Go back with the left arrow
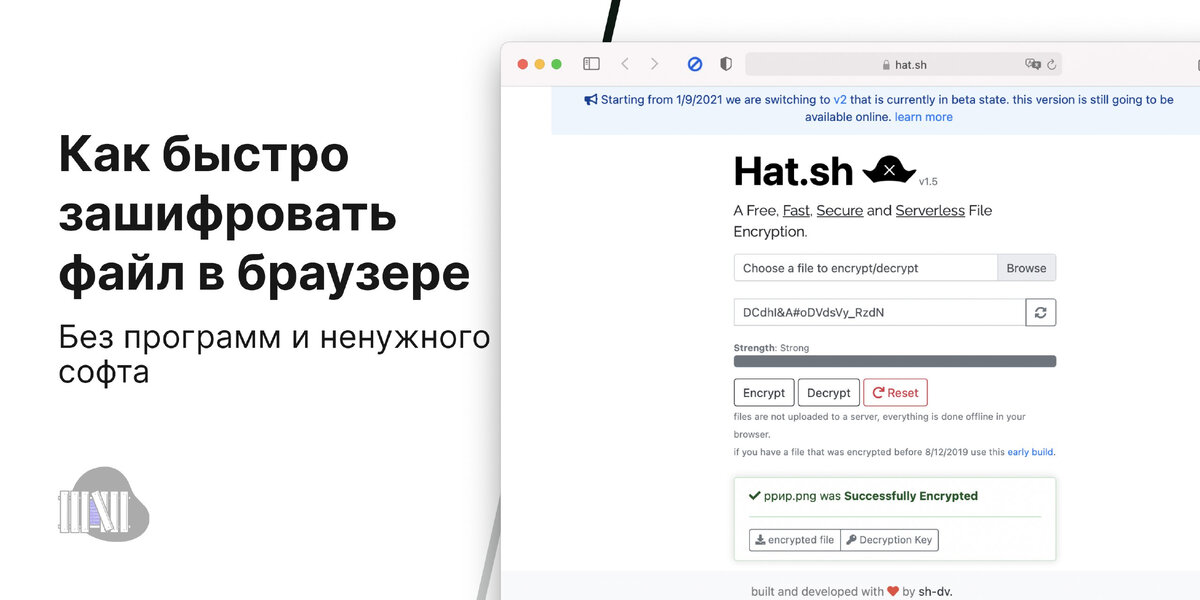This screenshot has width=1200, height=600. coord(625,64)
